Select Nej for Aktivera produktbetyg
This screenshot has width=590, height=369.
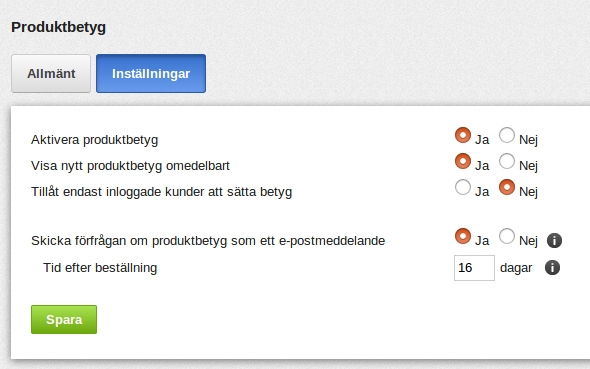[x=507, y=135]
